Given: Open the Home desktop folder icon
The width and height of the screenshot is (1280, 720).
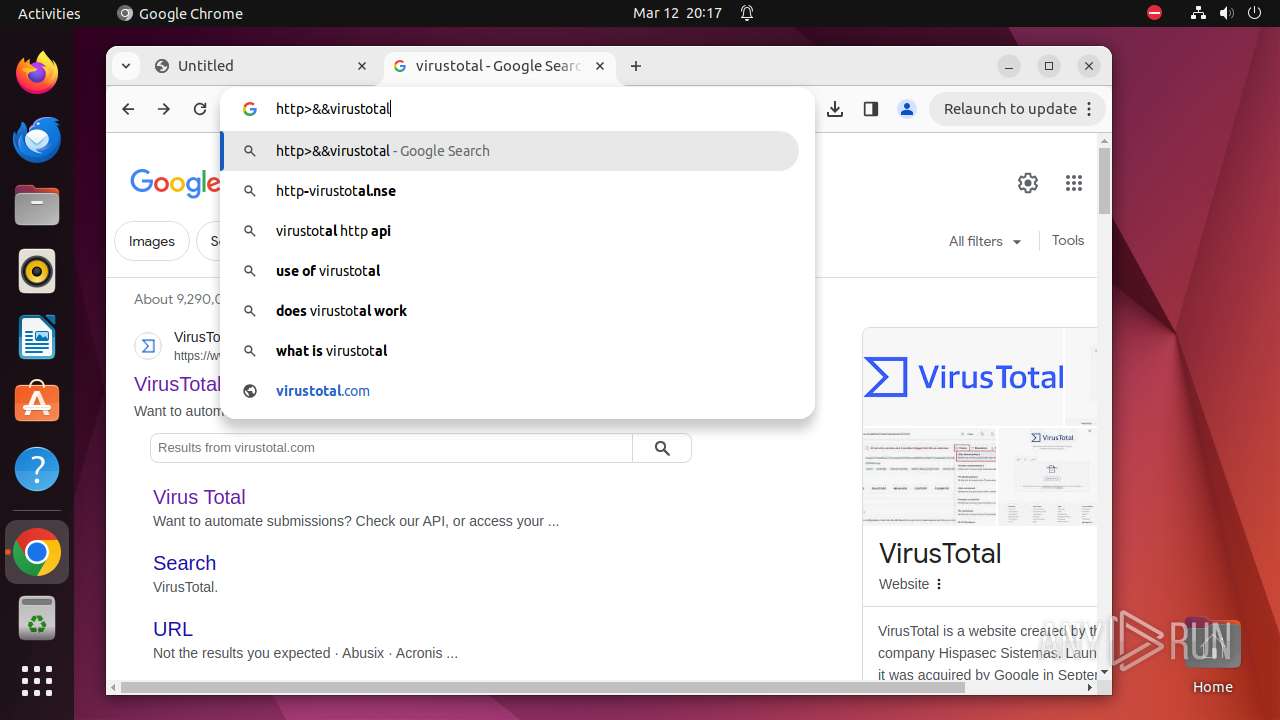Looking at the screenshot, I should point(1212,656).
